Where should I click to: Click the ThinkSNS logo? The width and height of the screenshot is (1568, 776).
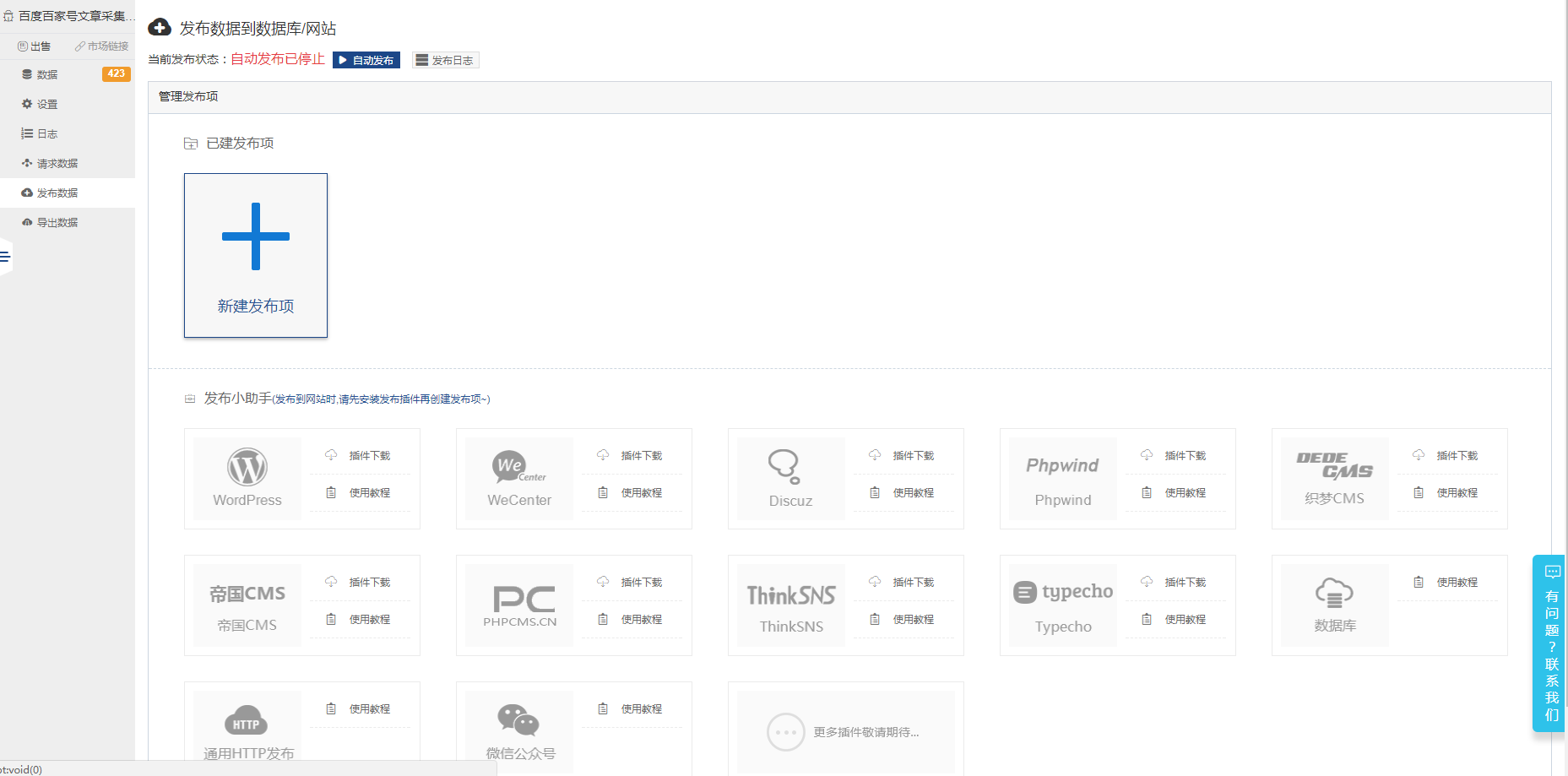click(x=791, y=595)
